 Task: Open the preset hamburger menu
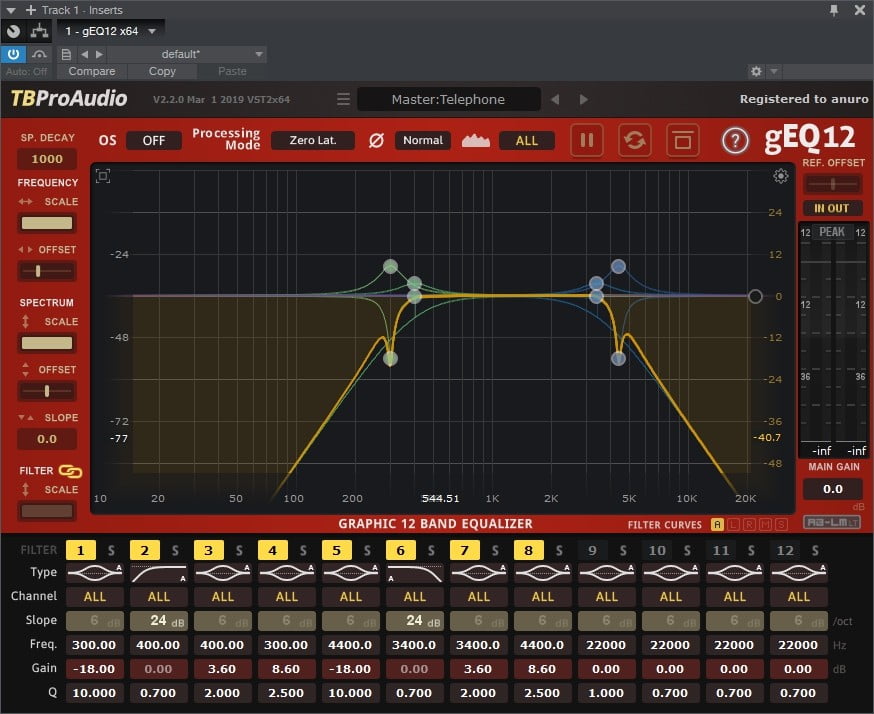(343, 99)
